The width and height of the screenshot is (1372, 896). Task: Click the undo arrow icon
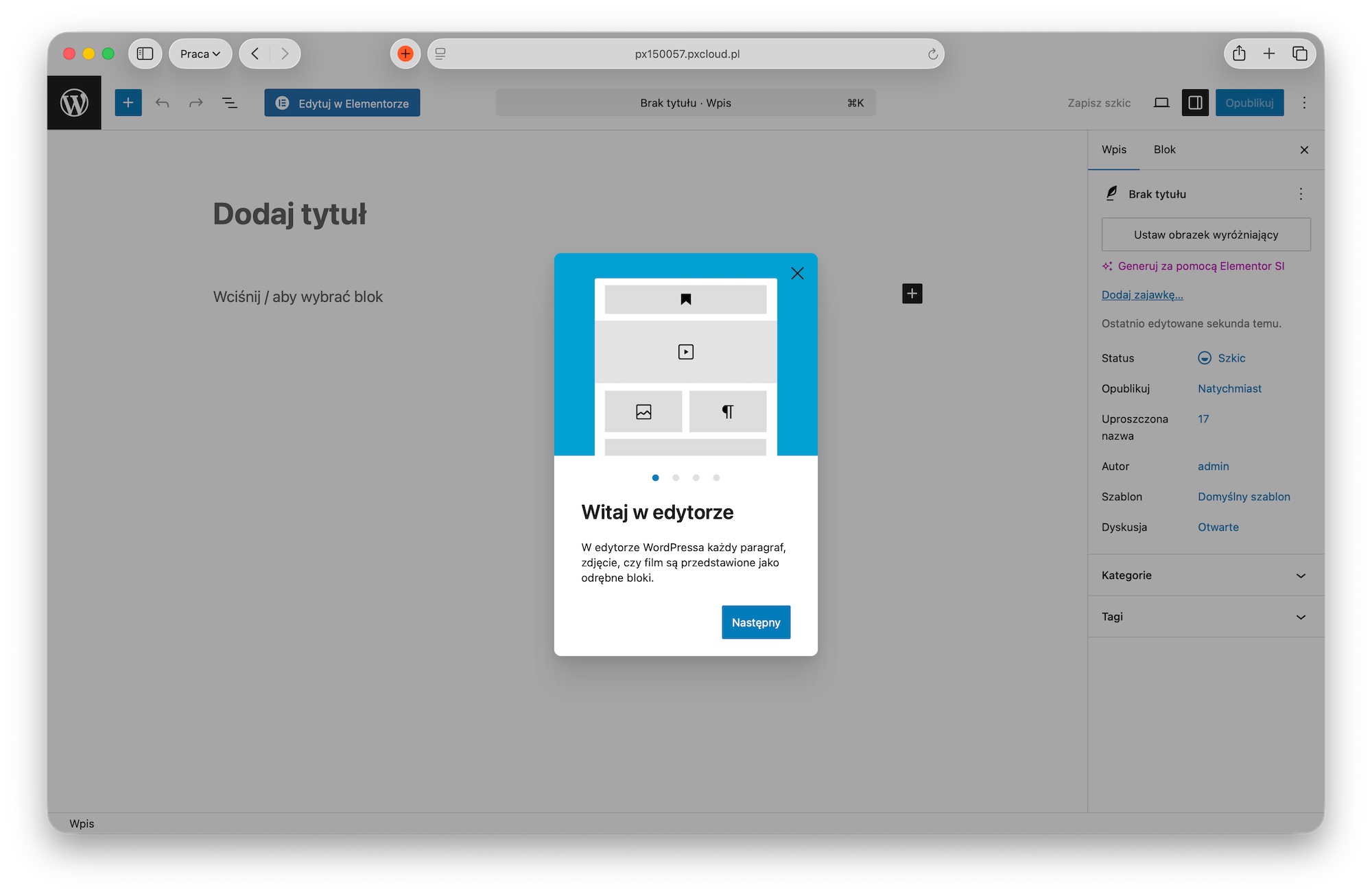(x=162, y=103)
